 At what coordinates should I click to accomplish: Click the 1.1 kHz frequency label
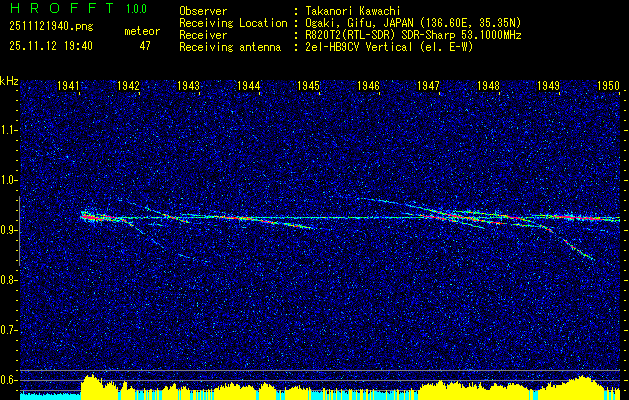click(x=7, y=130)
